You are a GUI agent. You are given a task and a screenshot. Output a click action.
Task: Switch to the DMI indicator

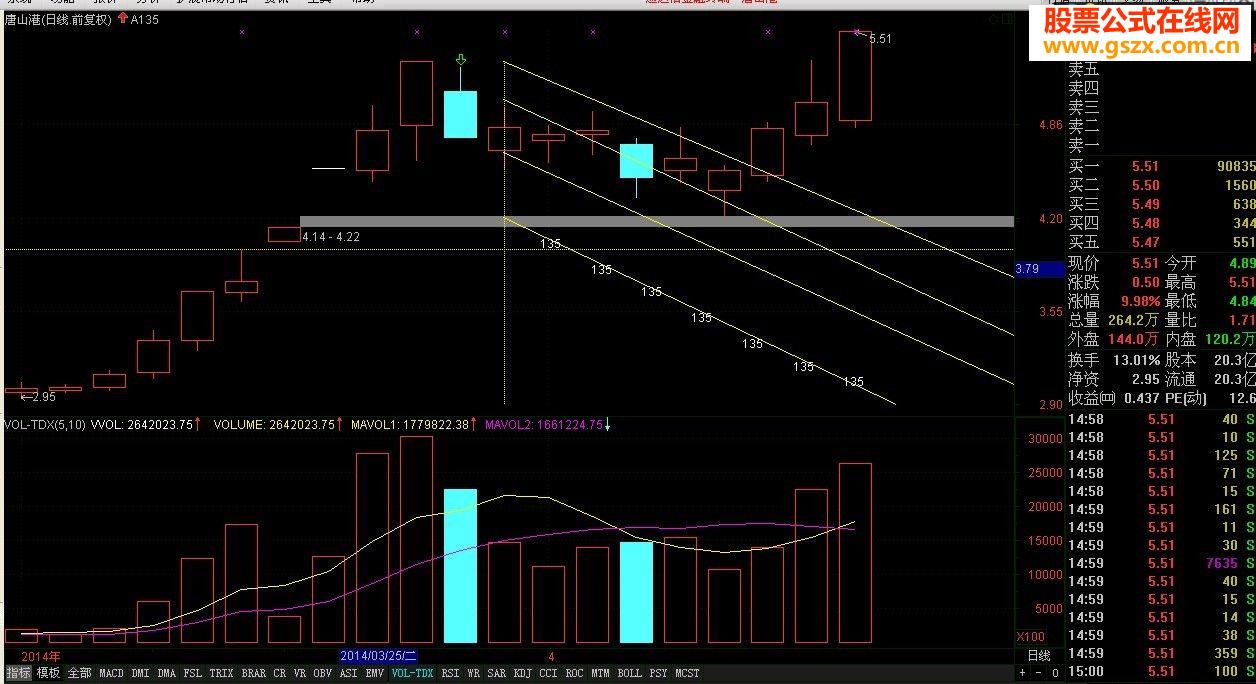[141, 674]
